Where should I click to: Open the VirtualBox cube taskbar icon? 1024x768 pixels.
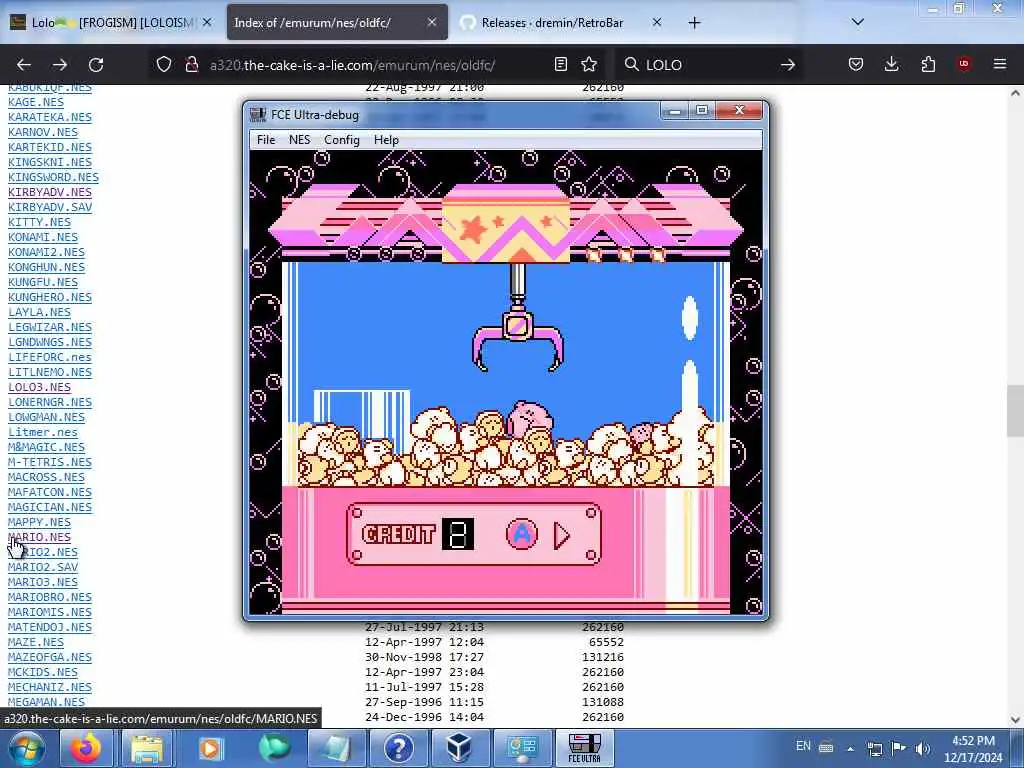pos(459,748)
